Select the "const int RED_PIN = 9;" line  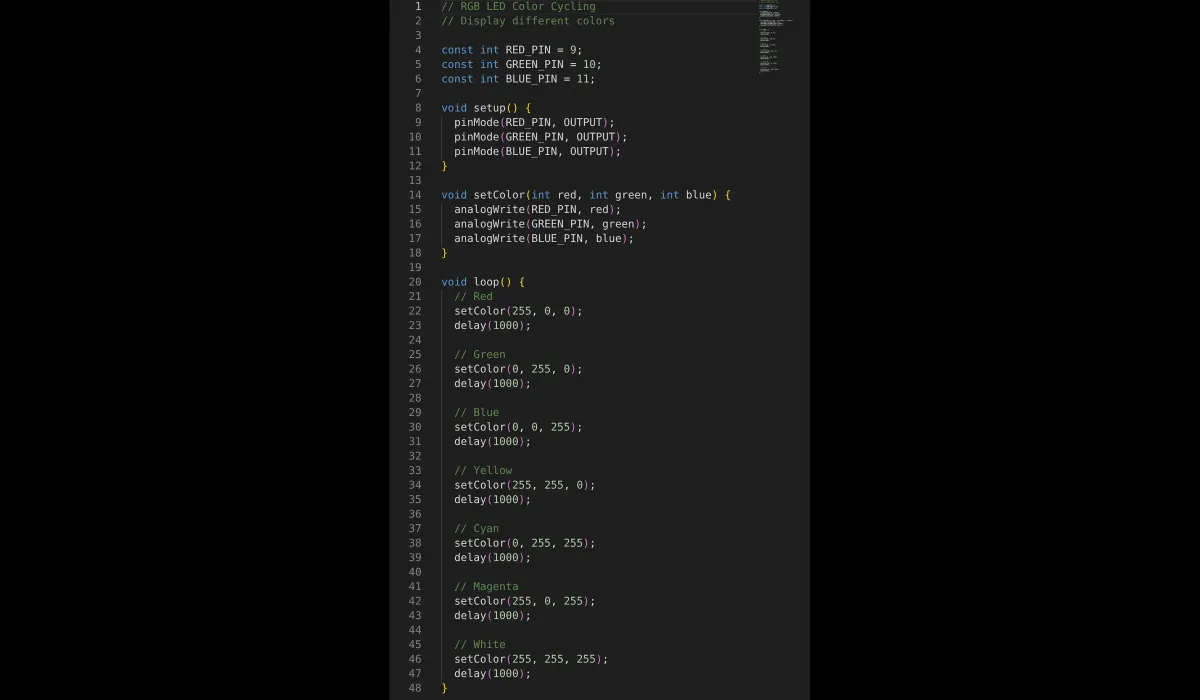coord(512,50)
